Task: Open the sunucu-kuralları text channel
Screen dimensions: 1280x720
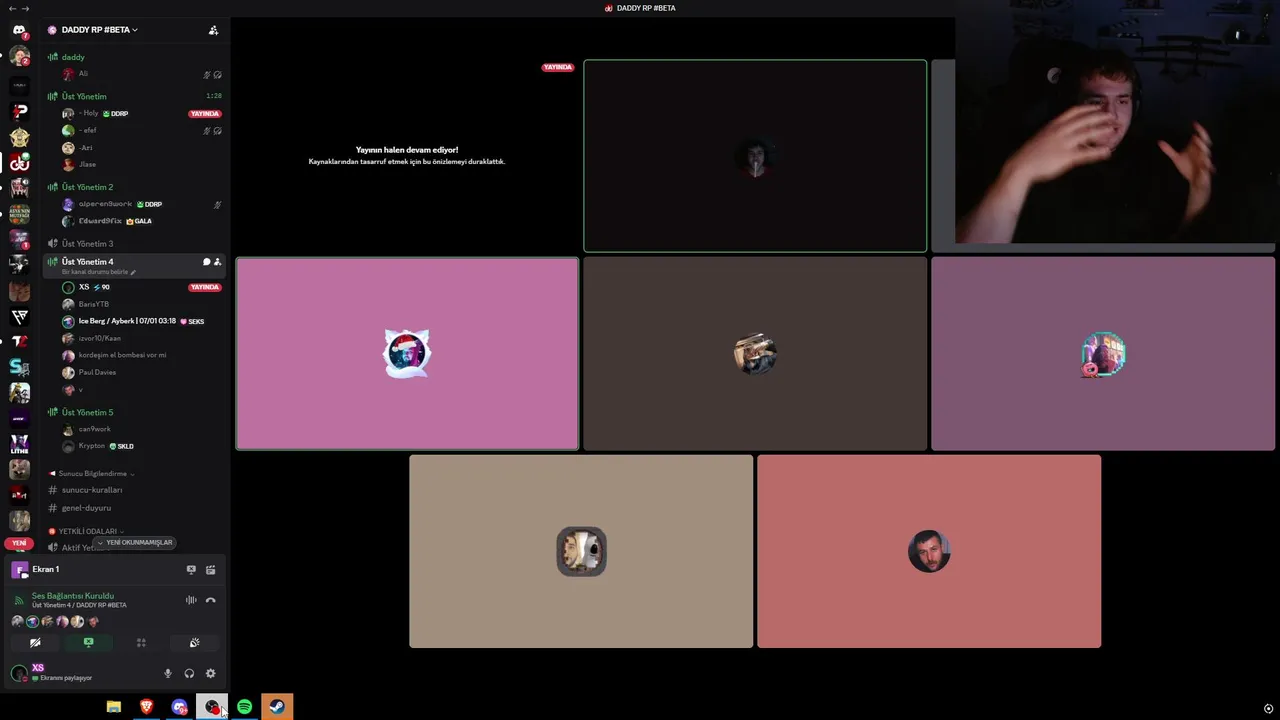Action: (92, 490)
